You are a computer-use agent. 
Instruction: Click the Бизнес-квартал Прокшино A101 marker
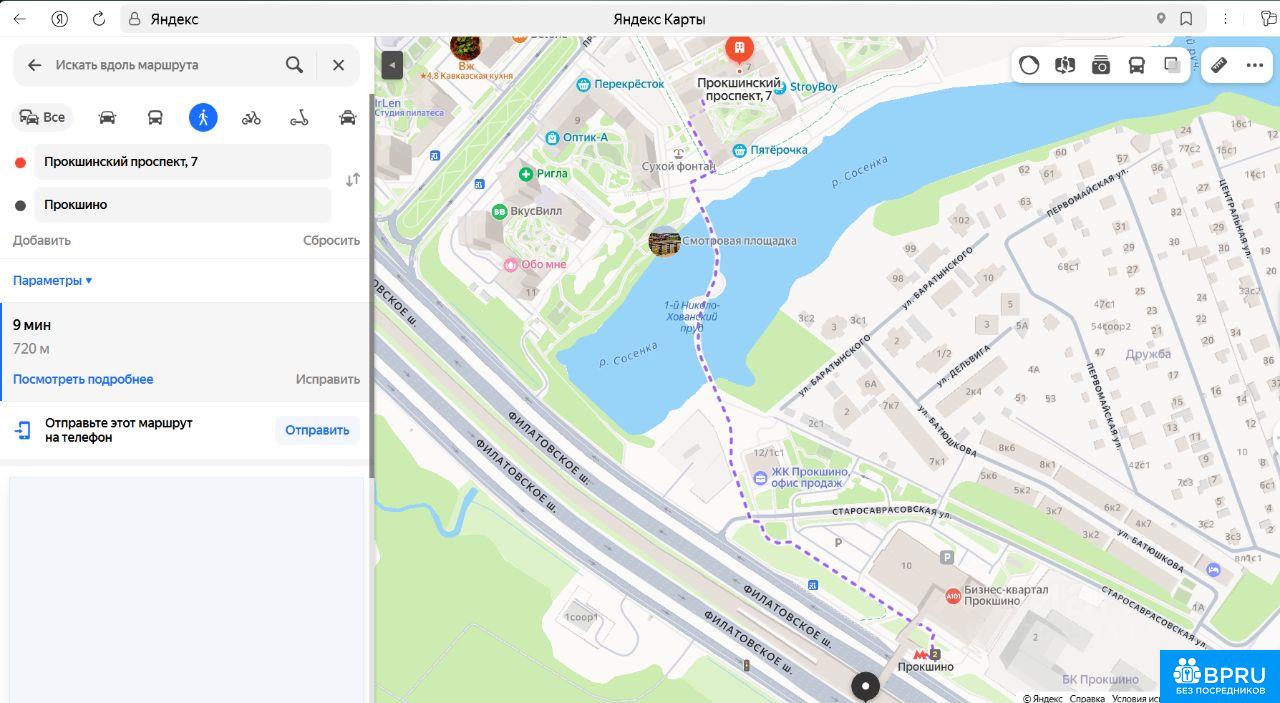(953, 596)
